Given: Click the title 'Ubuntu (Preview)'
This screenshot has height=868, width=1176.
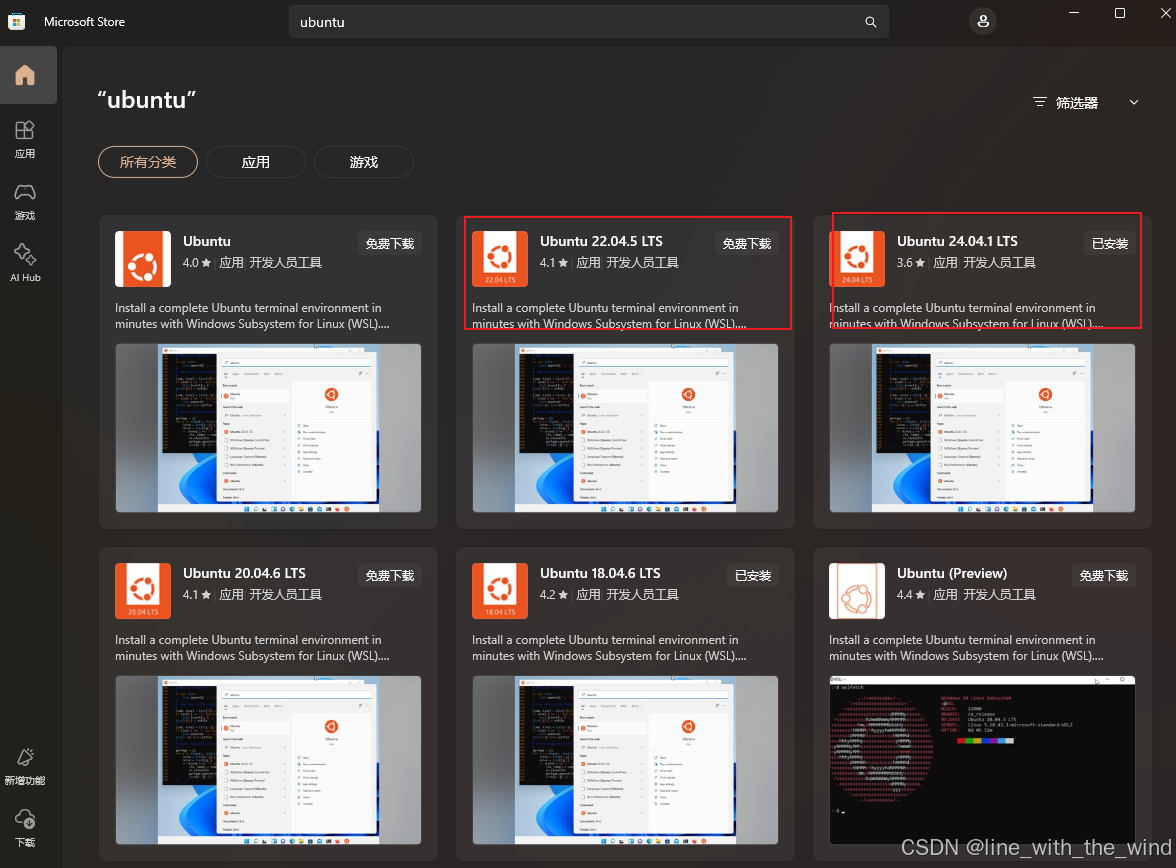Looking at the screenshot, I should (x=952, y=573).
